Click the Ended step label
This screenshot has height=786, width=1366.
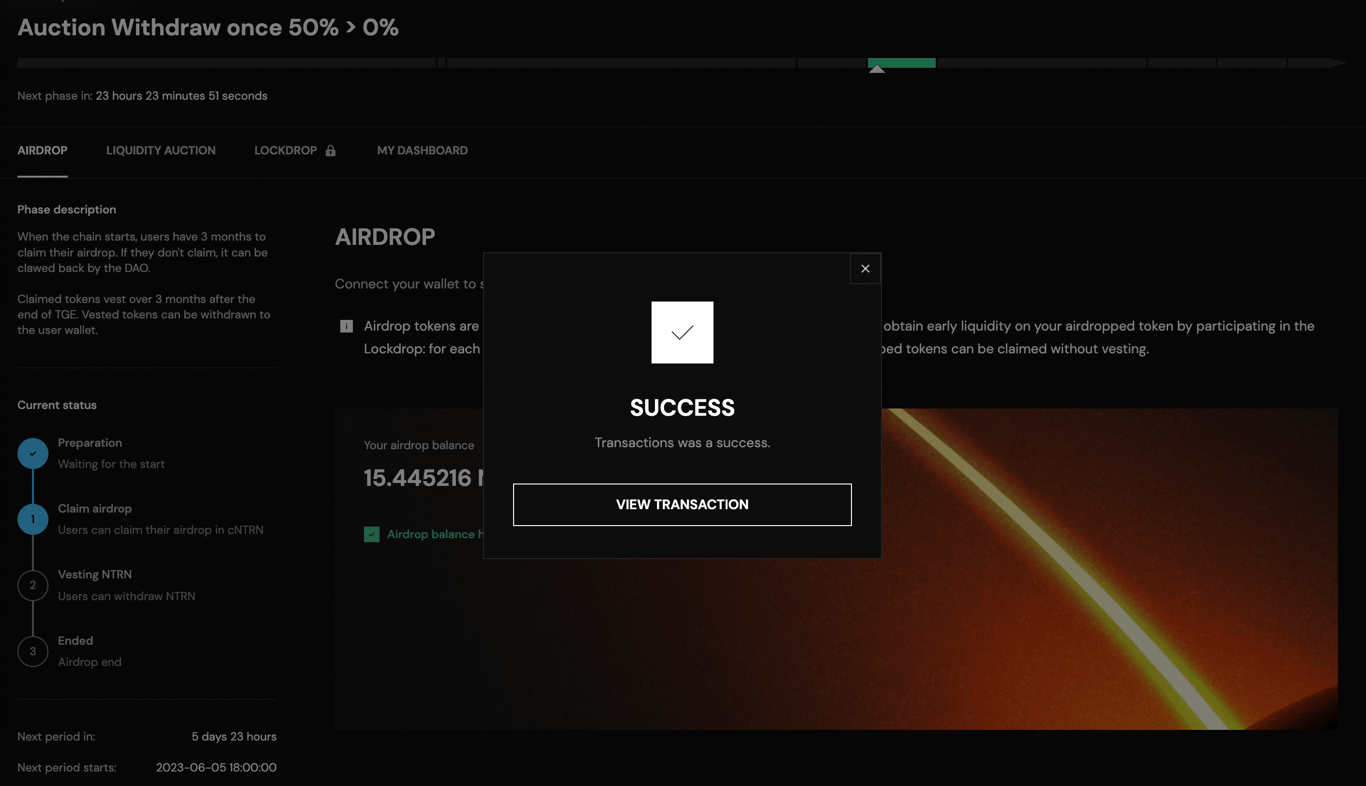(75, 641)
